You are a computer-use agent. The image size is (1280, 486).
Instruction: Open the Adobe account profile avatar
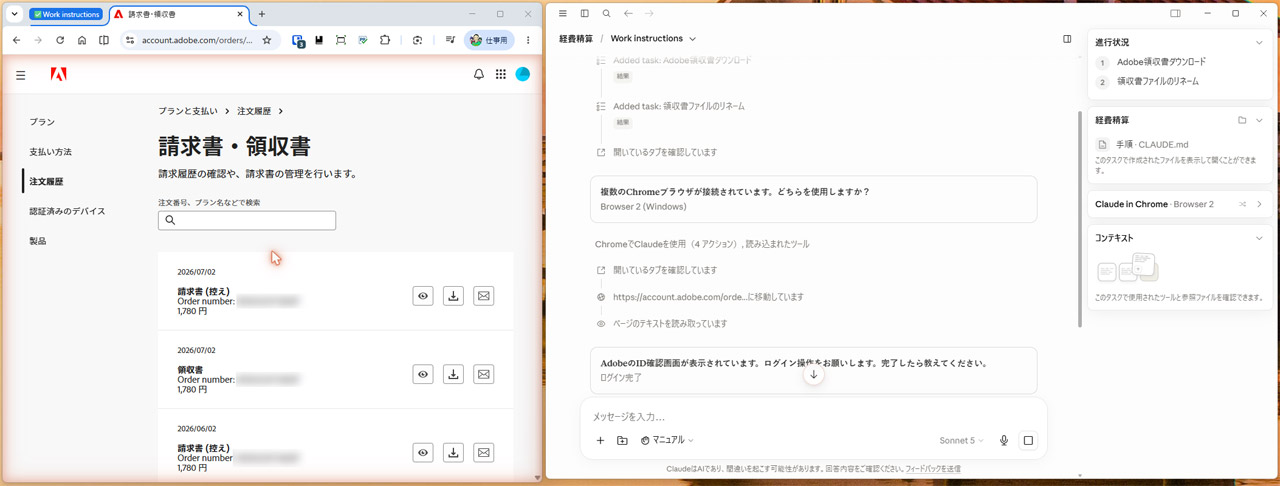[522, 74]
